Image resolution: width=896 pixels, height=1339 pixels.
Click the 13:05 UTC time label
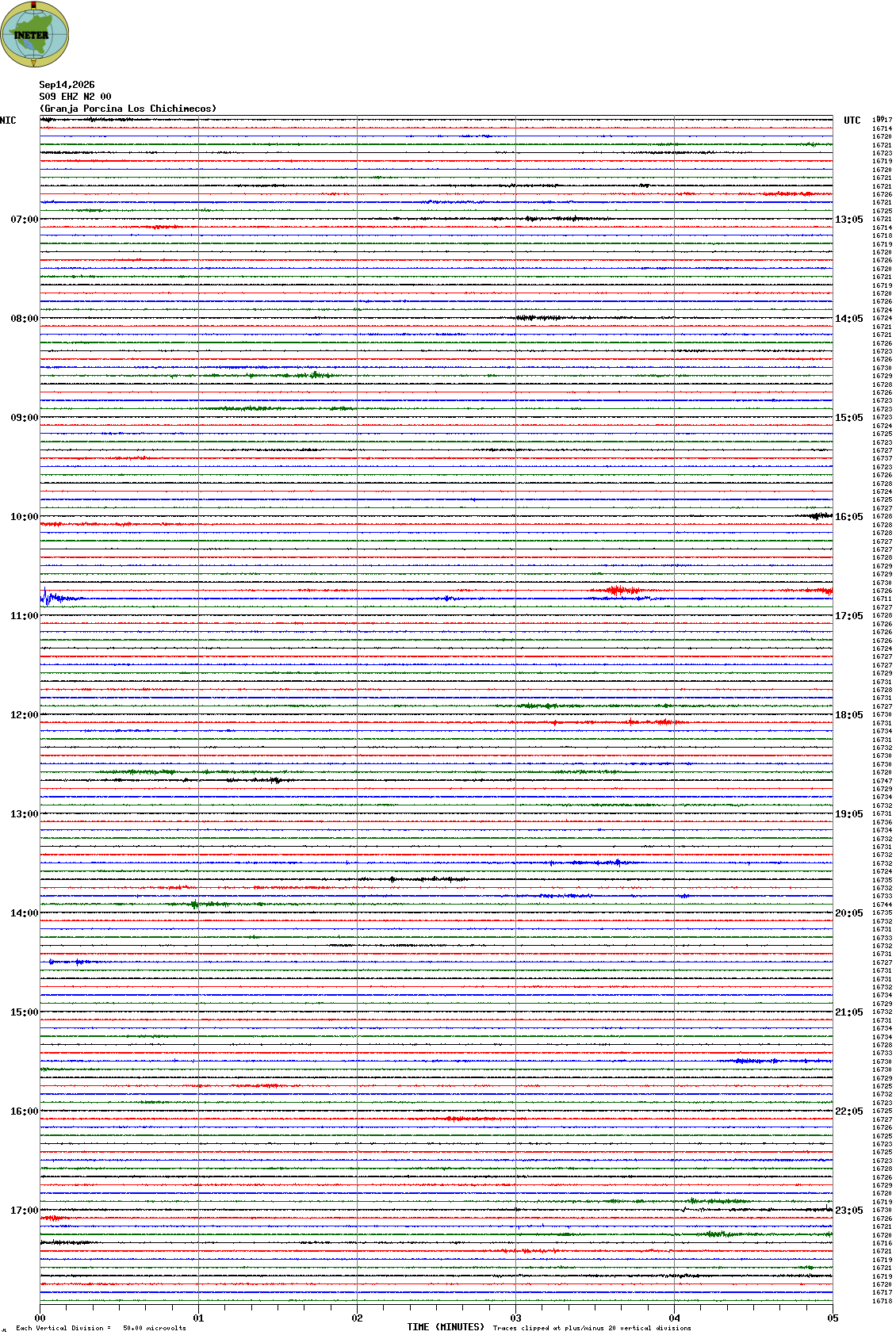[x=848, y=220]
